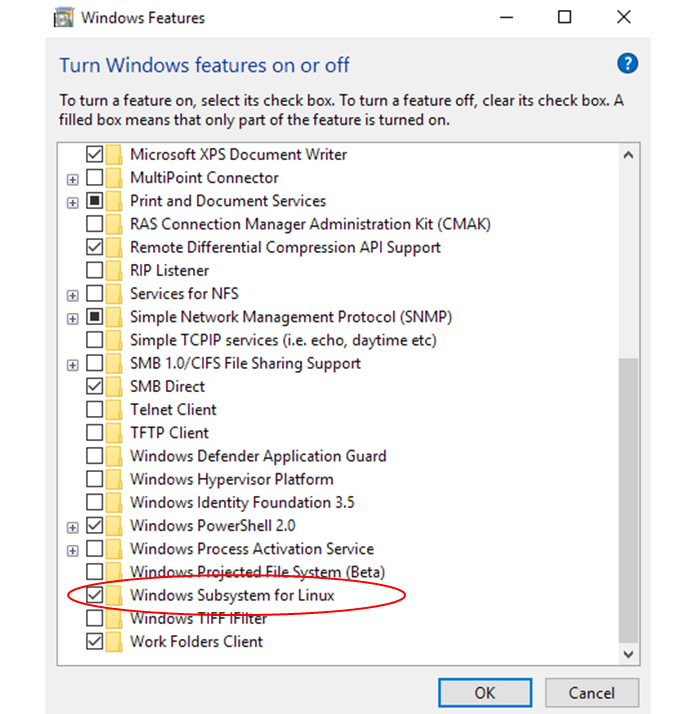The height and width of the screenshot is (714, 696).
Task: Enable Windows Projected File System (Beta) checkbox
Action: [x=94, y=571]
